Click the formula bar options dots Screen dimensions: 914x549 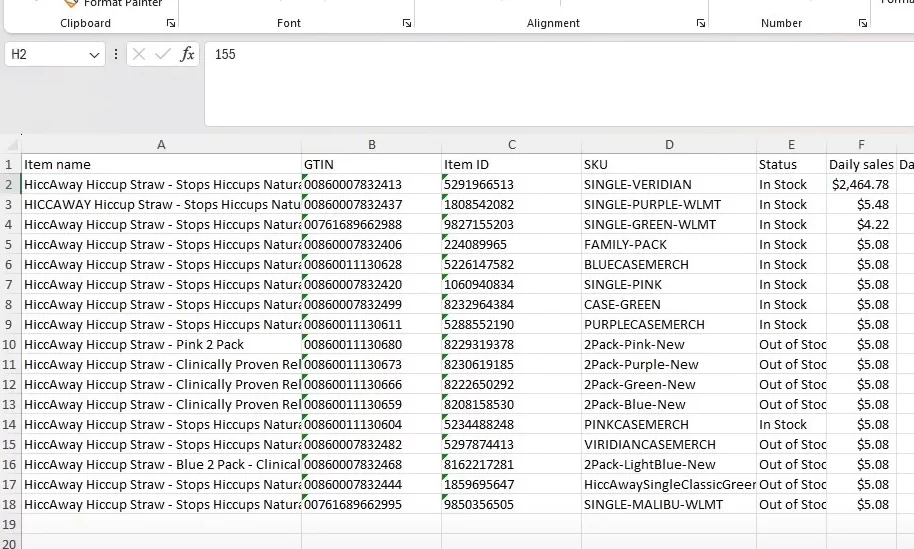[116, 54]
